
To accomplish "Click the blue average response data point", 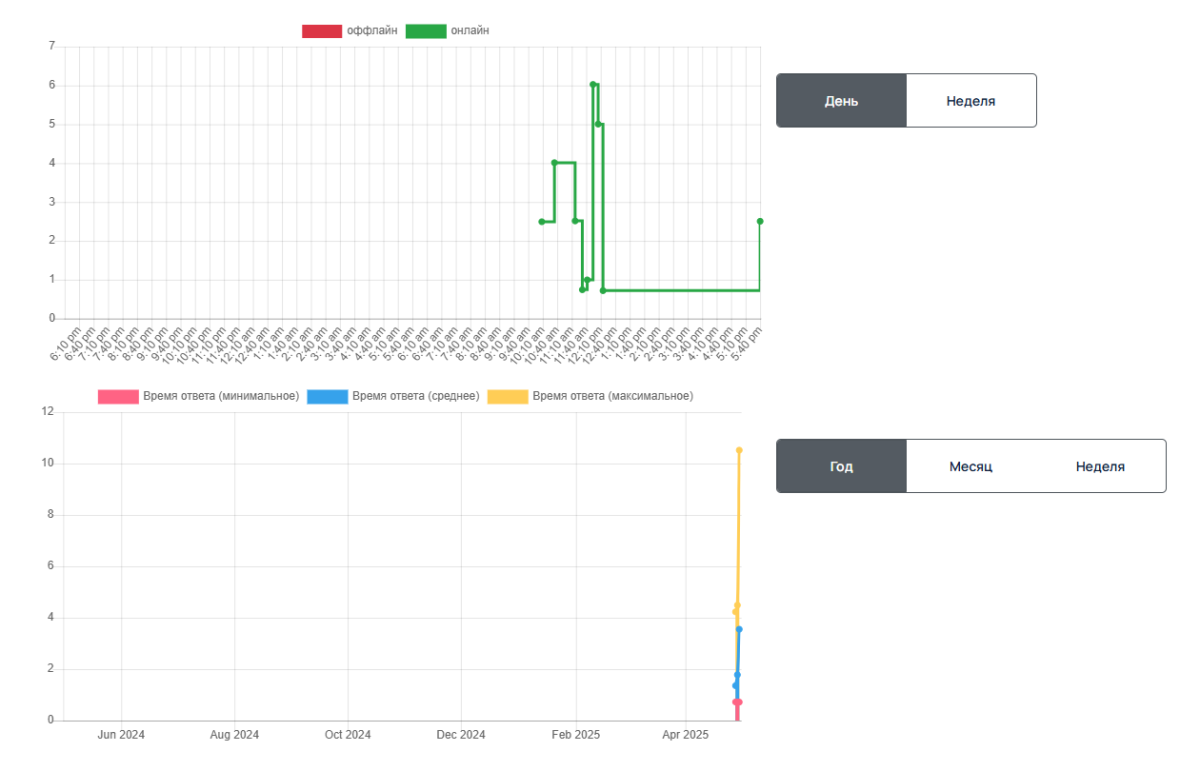I will (738, 629).
